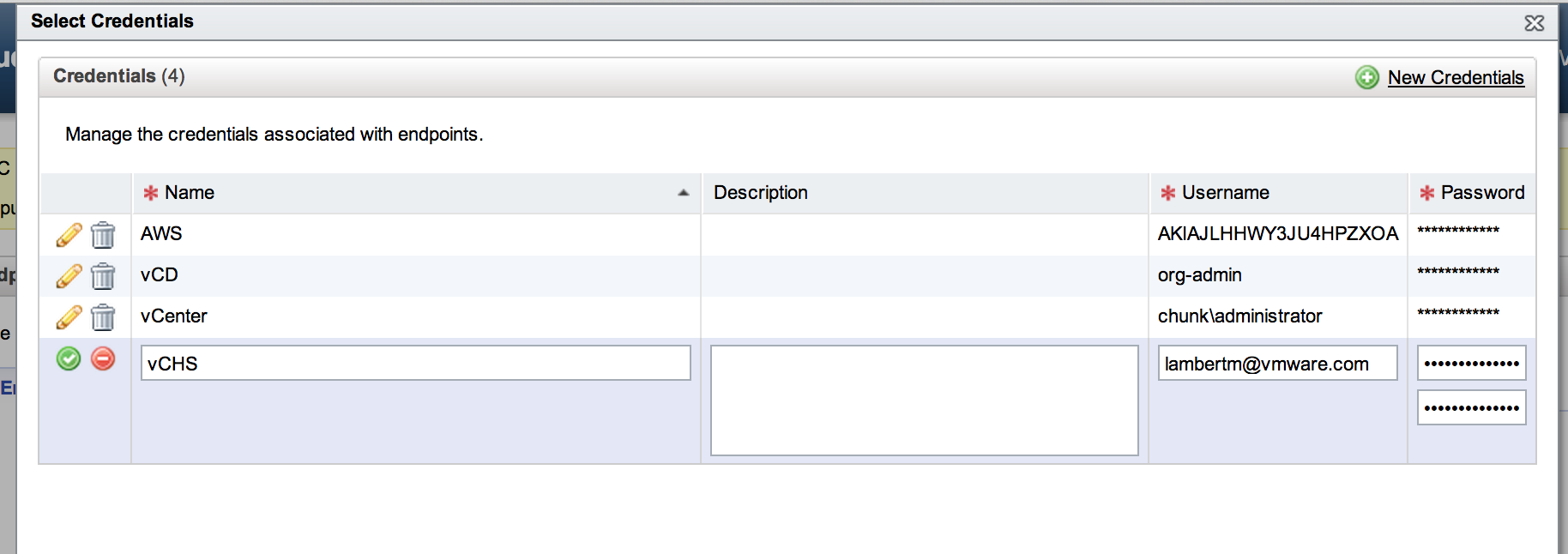1568x554 pixels.
Task: Click the pencil icon for vCD row
Action: point(69,275)
